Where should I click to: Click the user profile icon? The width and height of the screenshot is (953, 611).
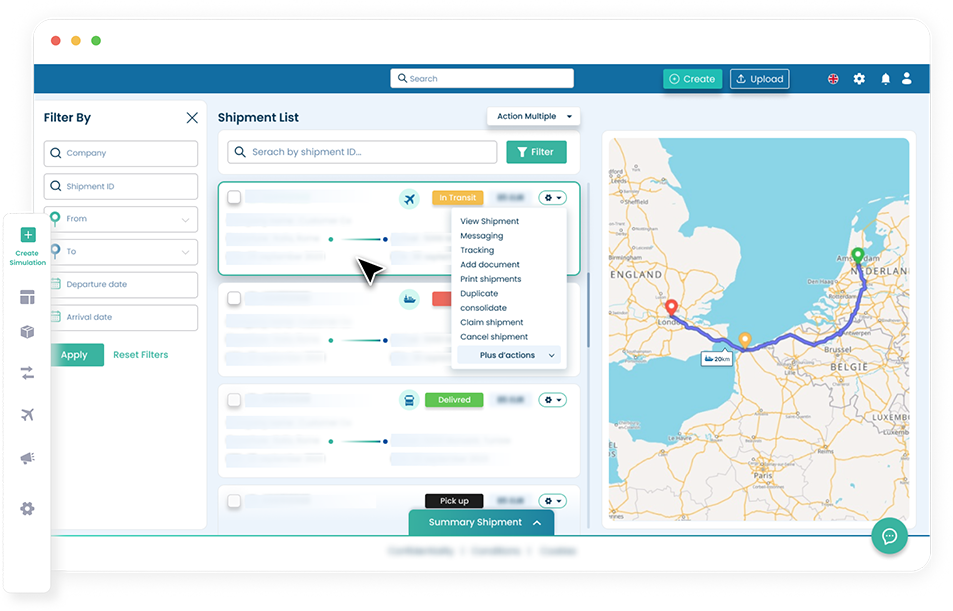[x=907, y=79]
